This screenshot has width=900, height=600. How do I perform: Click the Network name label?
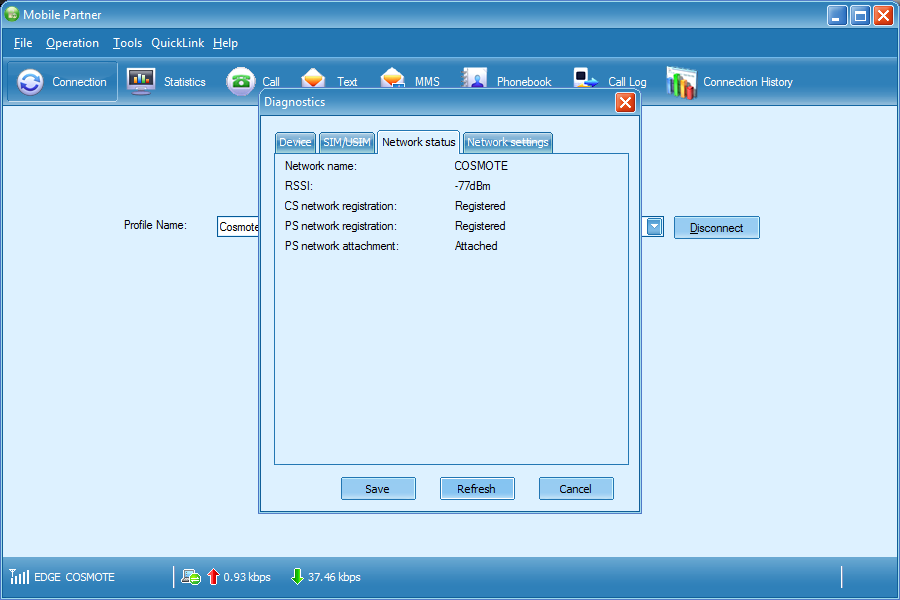pyautogui.click(x=320, y=166)
